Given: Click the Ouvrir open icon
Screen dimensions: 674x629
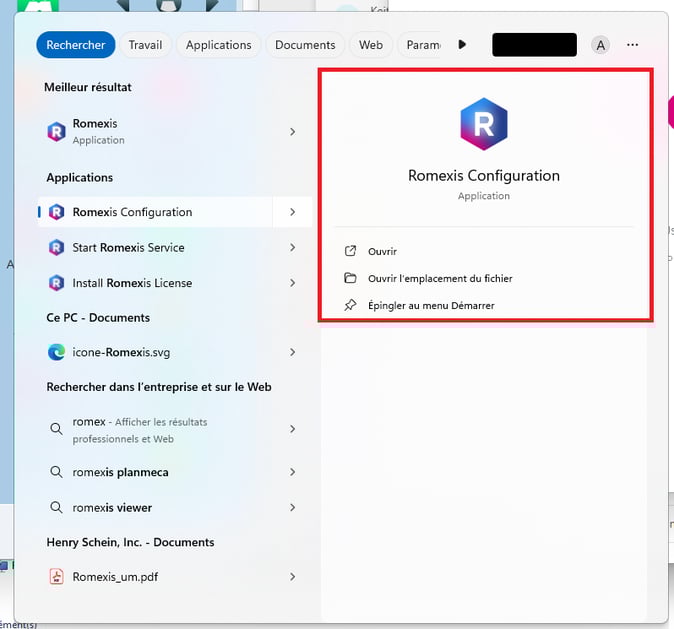Looking at the screenshot, I should (350, 251).
